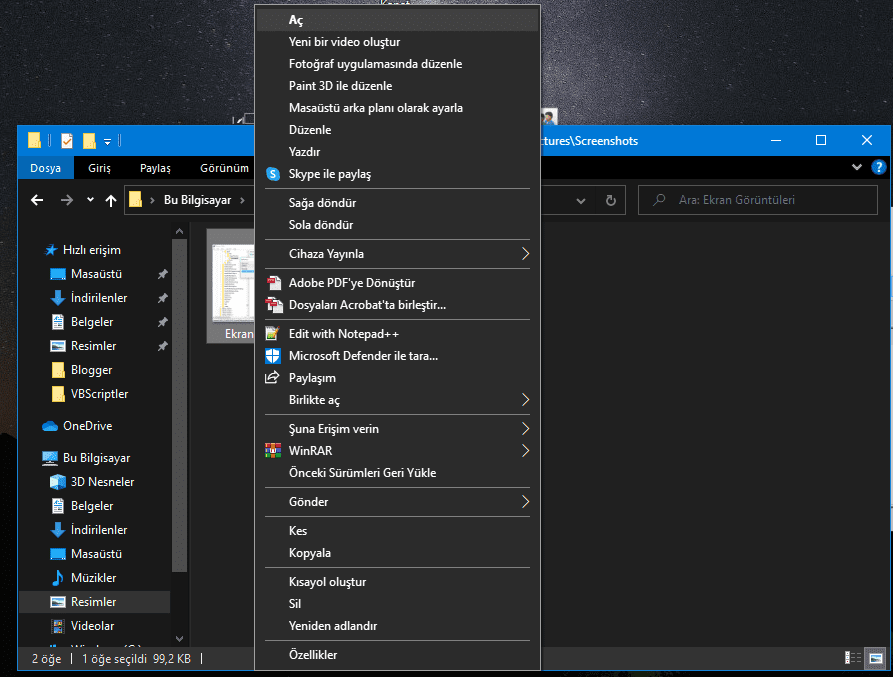Image resolution: width=893 pixels, height=677 pixels.
Task: Select Yeniden adlandır menu entry
Action: tap(398, 626)
